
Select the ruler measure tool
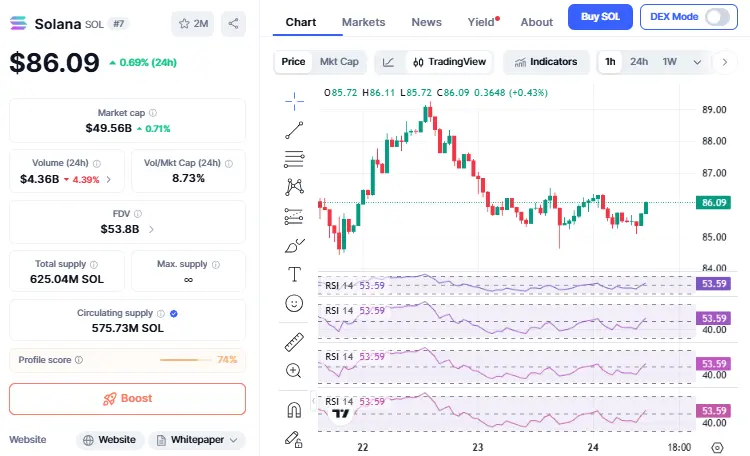pos(294,342)
